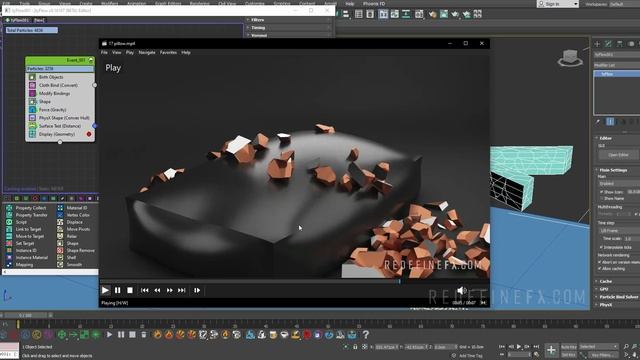
Task: Stop the video in media player
Action: [130, 290]
